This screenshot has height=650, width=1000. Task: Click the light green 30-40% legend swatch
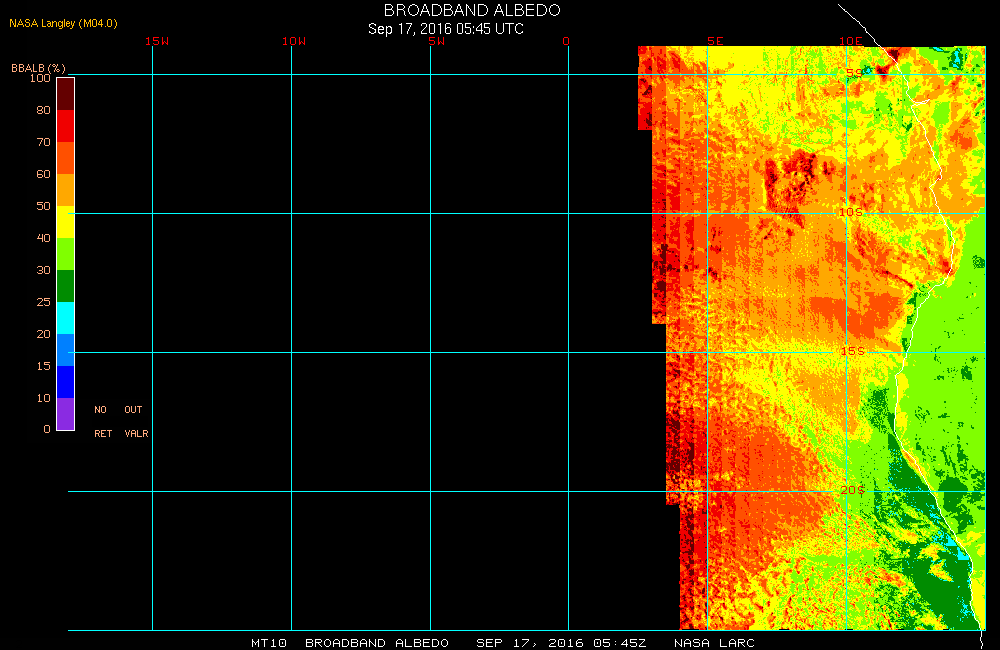click(65, 254)
